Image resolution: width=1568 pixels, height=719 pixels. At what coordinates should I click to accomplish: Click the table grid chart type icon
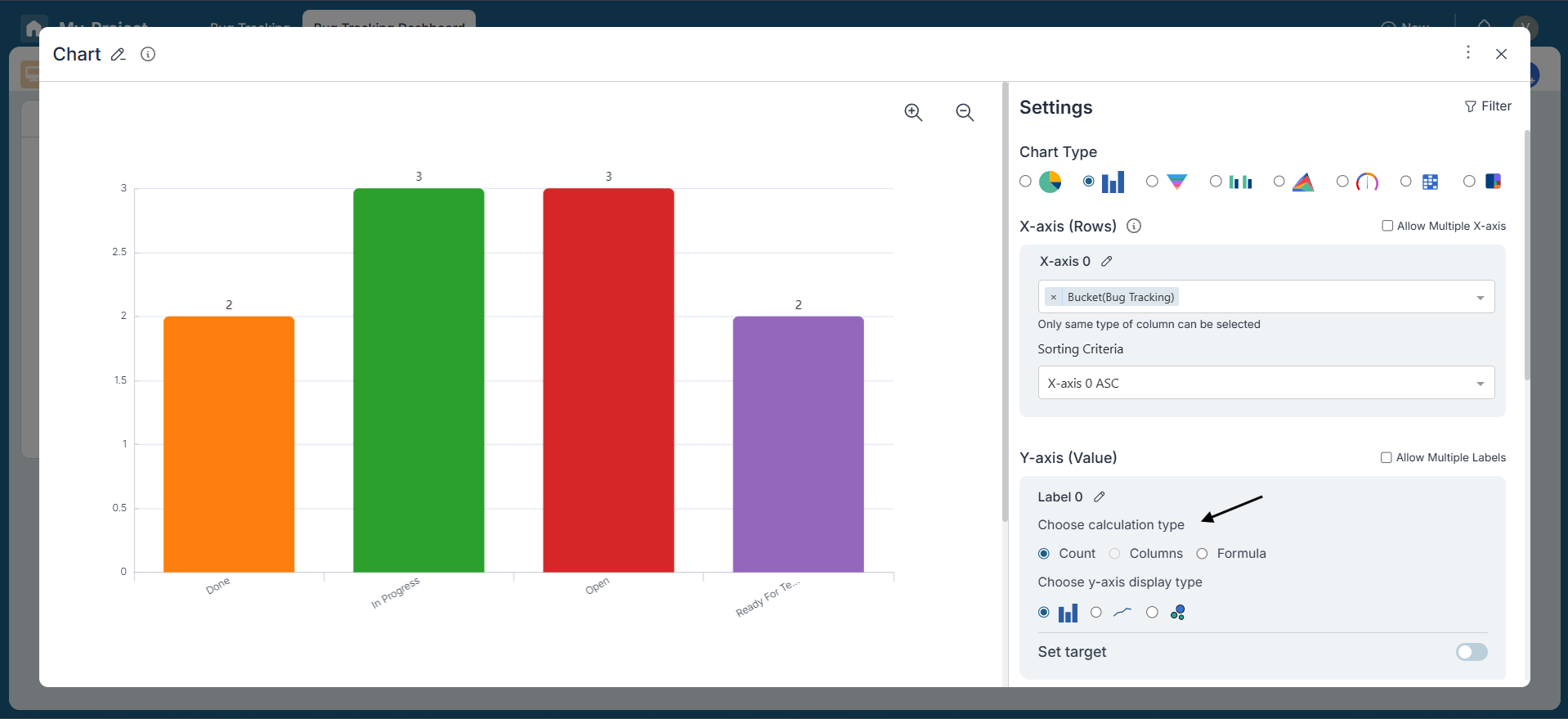pos(1431,182)
